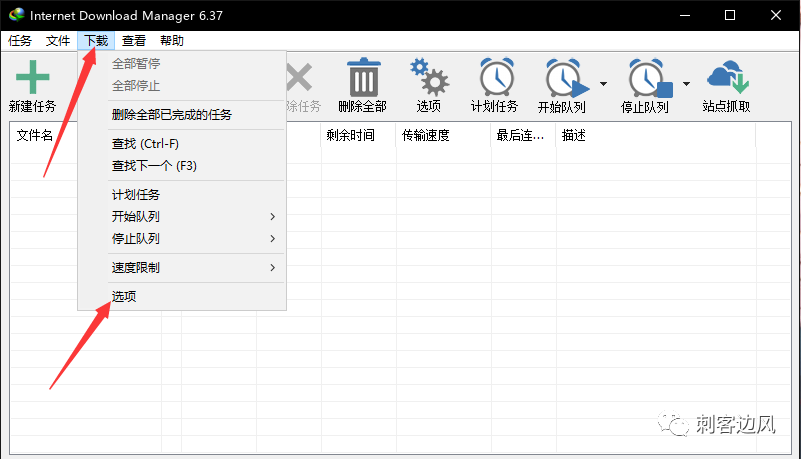The height and width of the screenshot is (459, 801).
Task: Open the Scheduler alarm clock icon
Action: [496, 77]
